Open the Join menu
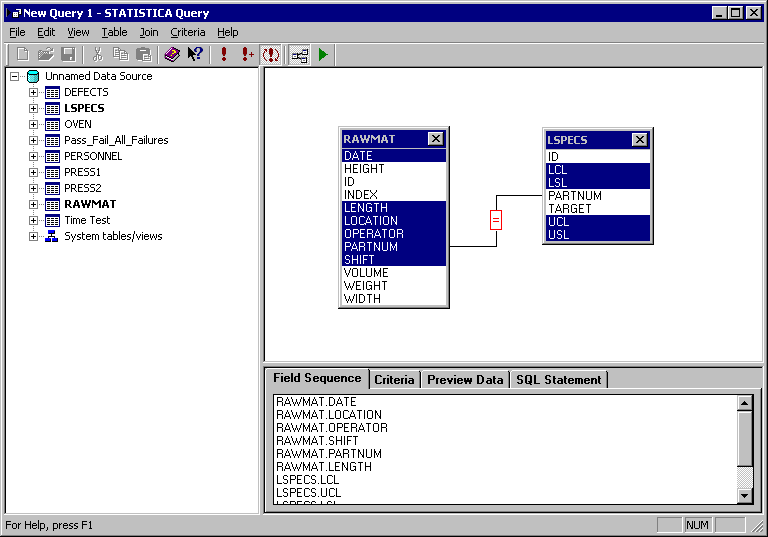 148,32
